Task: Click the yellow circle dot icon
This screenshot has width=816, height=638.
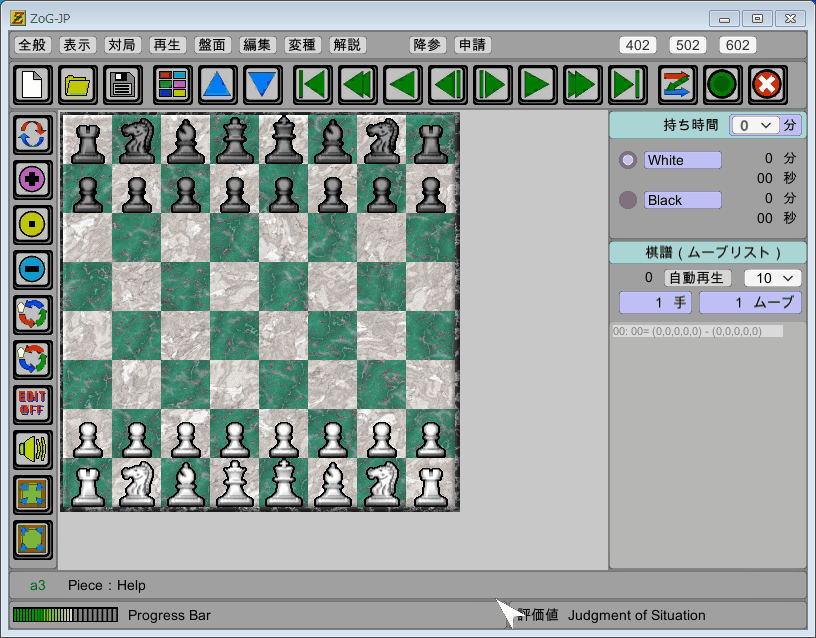Action: [32, 224]
